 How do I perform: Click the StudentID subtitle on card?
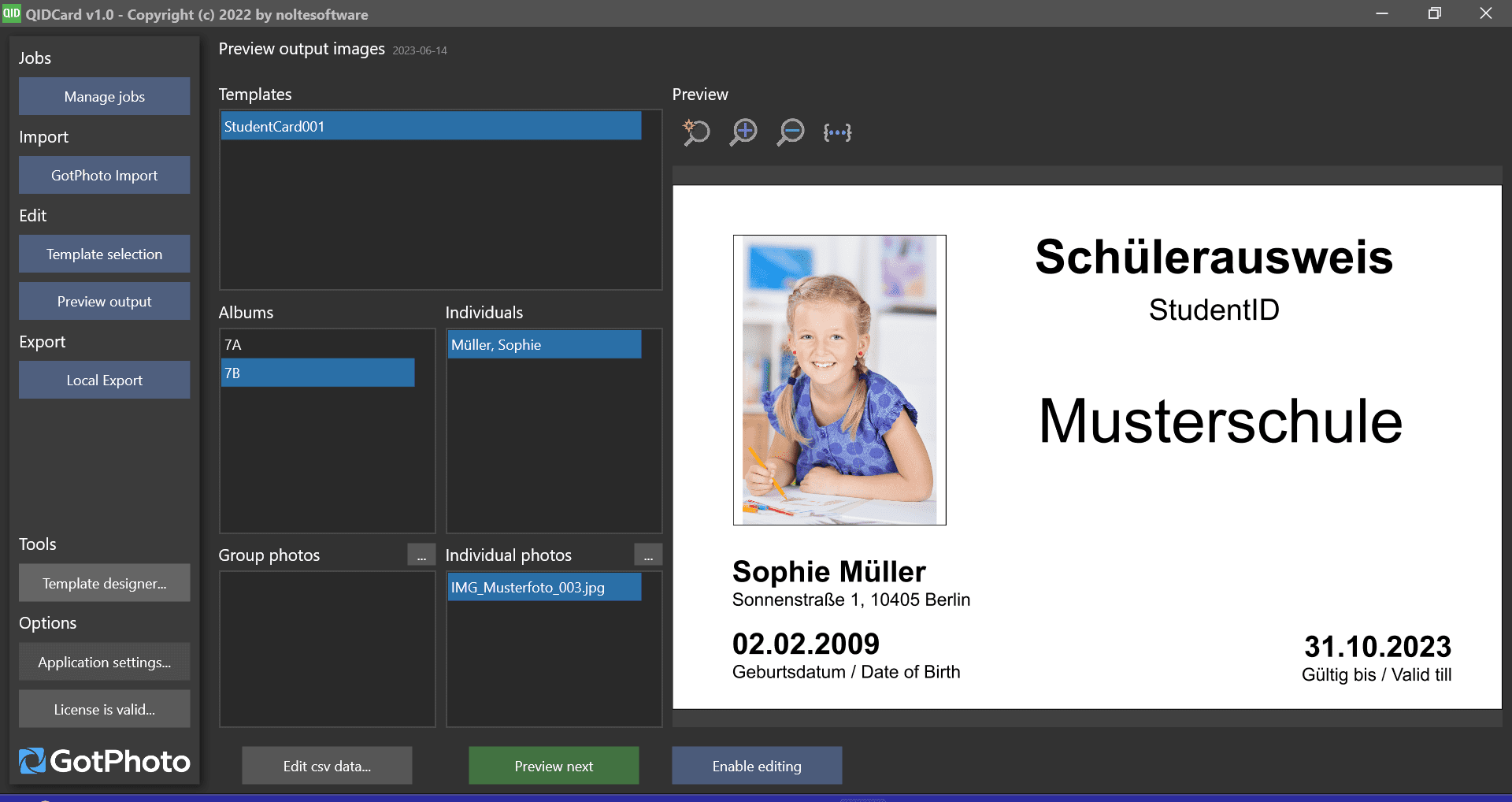[1214, 310]
